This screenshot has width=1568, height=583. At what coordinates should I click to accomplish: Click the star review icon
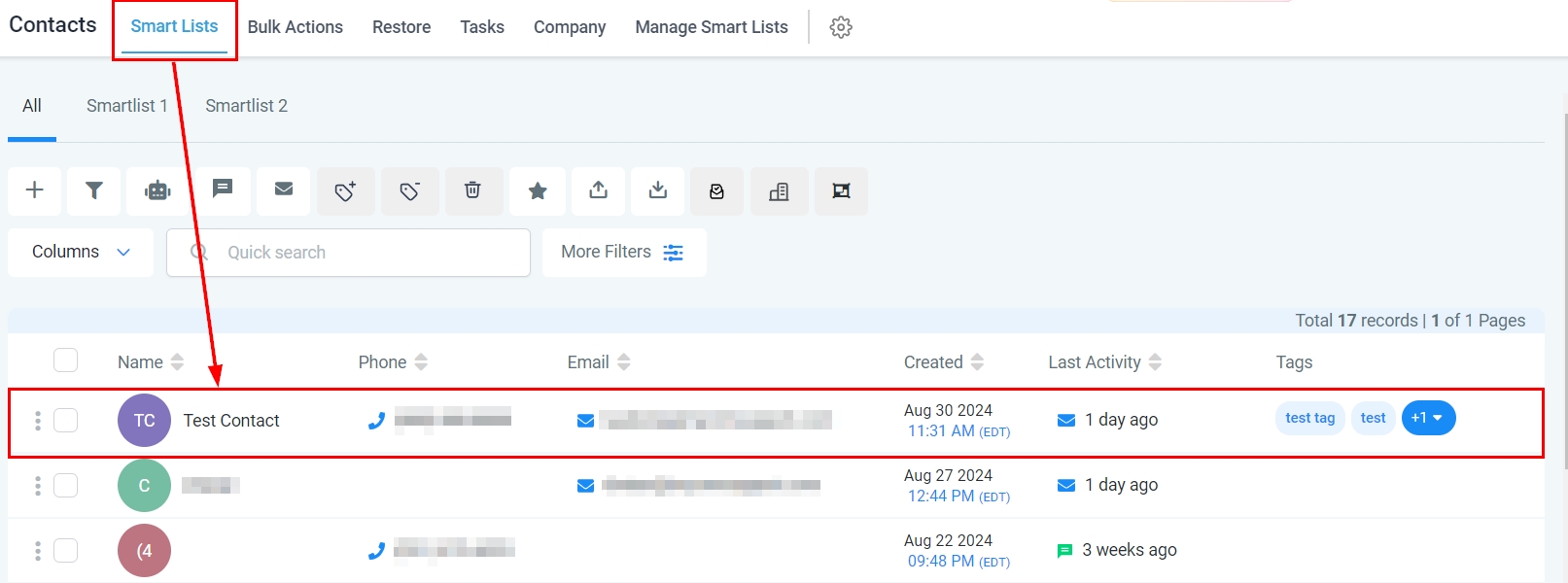[x=538, y=190]
